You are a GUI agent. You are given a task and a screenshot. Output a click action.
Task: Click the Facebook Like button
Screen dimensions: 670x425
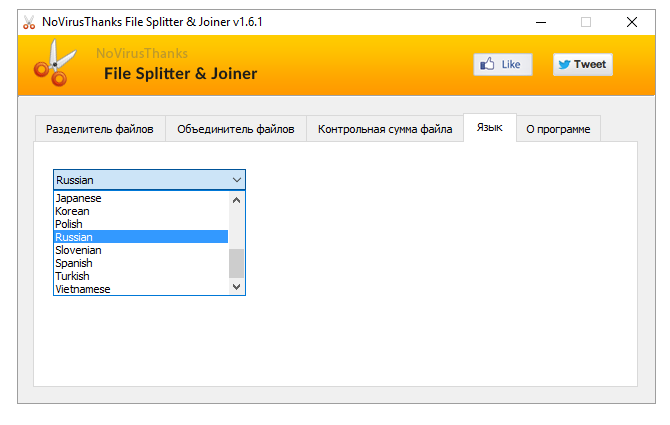[502, 64]
